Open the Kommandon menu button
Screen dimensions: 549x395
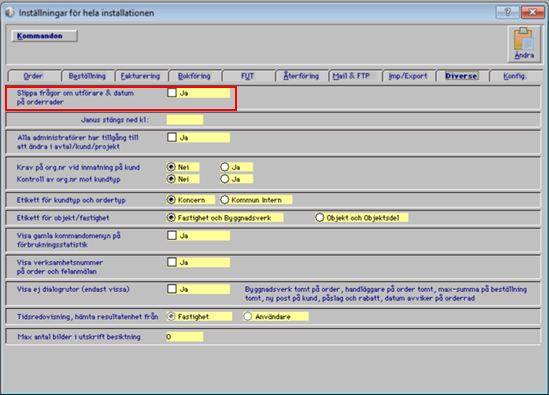click(x=44, y=36)
